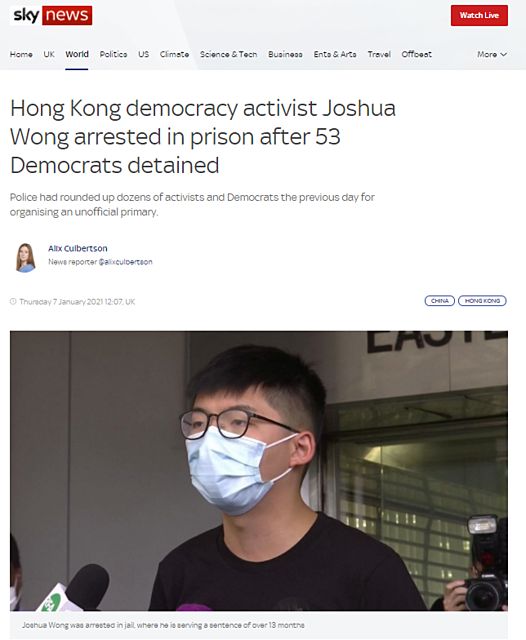Open the Climate section
The height and width of the screenshot is (640, 526).
click(x=174, y=54)
